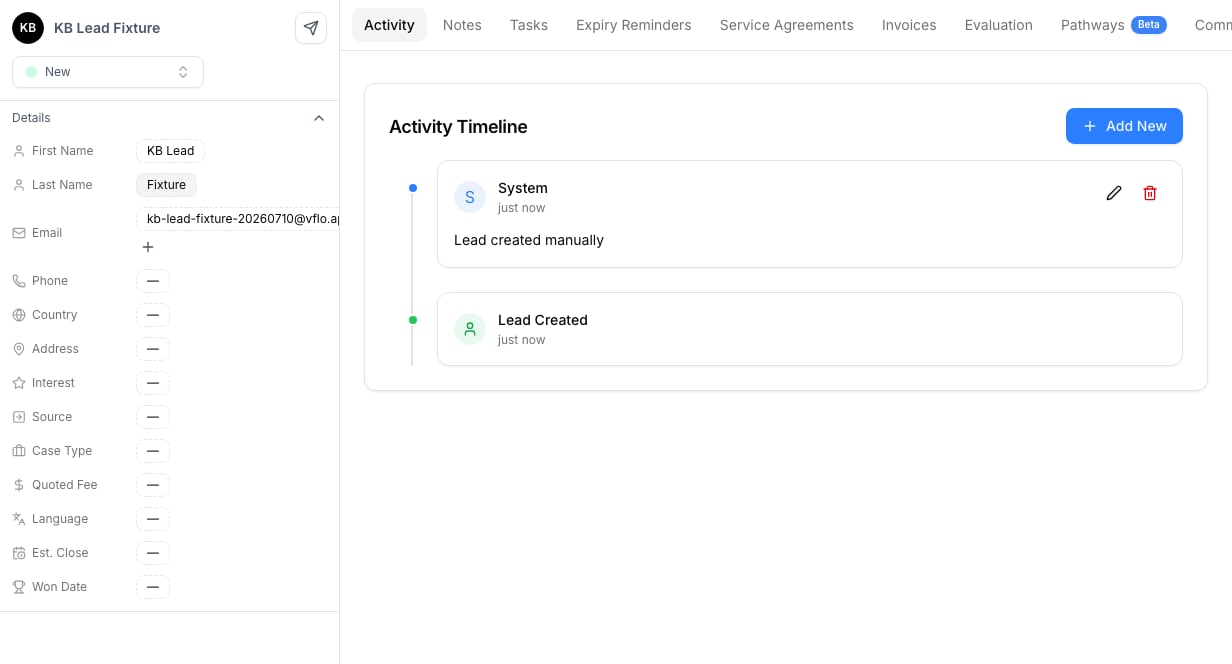Collapse the Details section chevron
This screenshot has width=1232, height=664.
point(319,118)
